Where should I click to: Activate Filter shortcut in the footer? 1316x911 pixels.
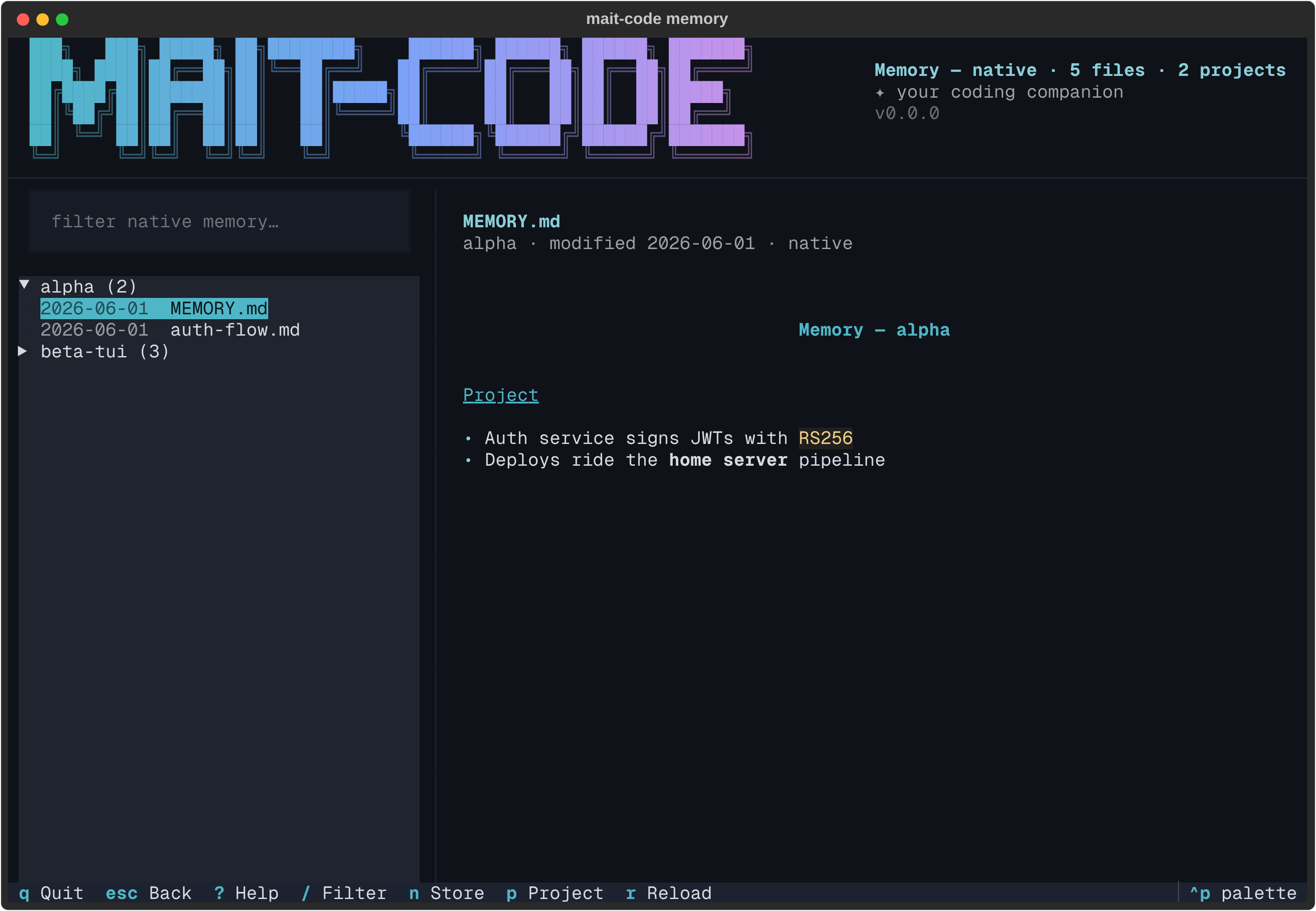click(x=344, y=893)
